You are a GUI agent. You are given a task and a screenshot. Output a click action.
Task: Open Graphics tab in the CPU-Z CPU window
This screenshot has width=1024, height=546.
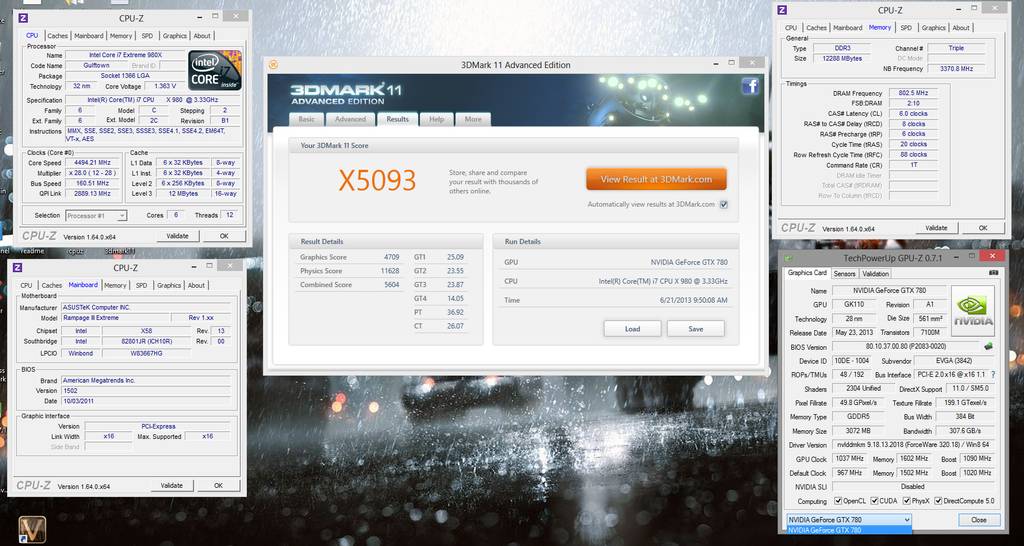(x=174, y=36)
